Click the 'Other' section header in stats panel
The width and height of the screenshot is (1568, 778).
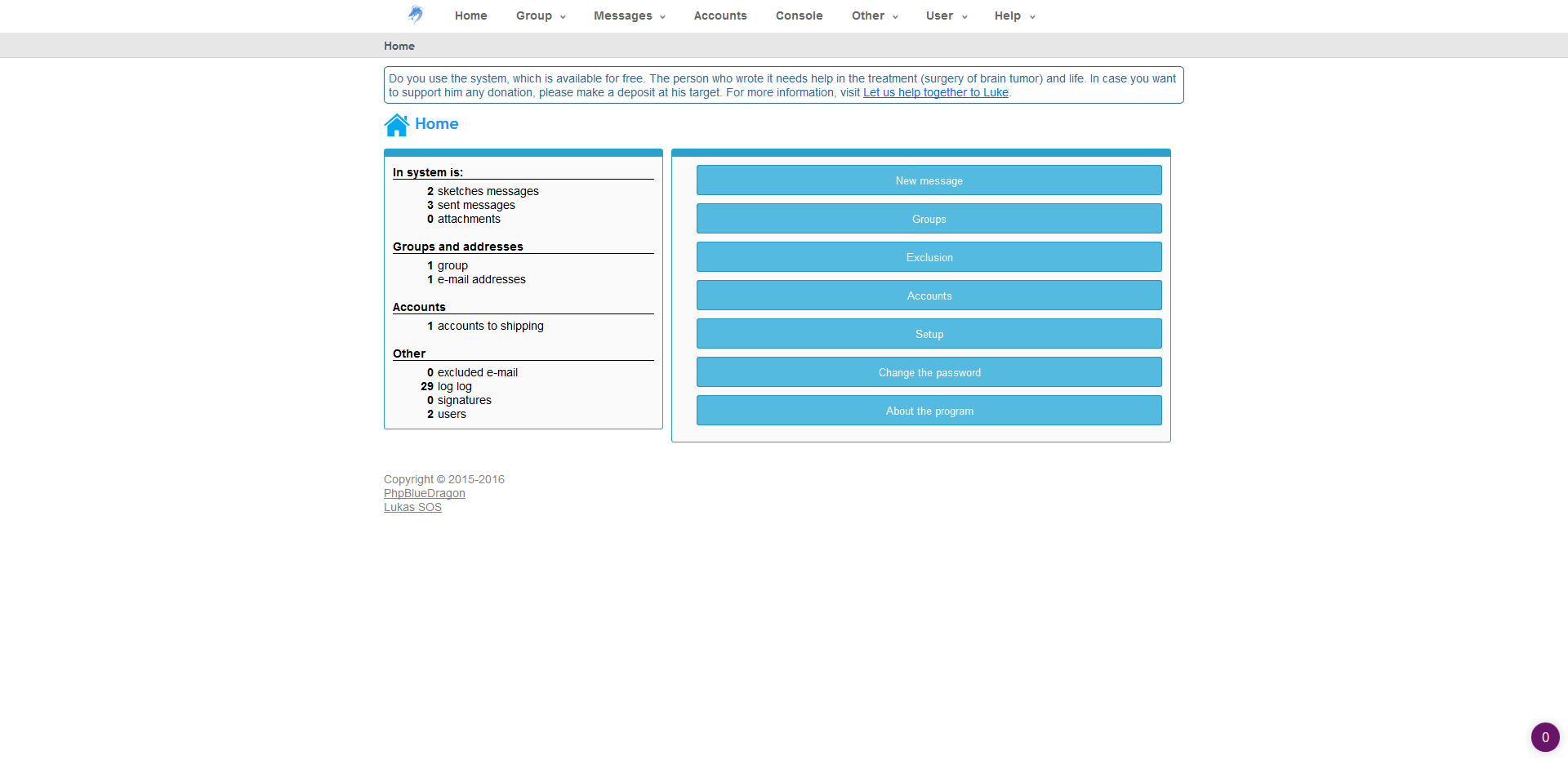pyautogui.click(x=409, y=353)
